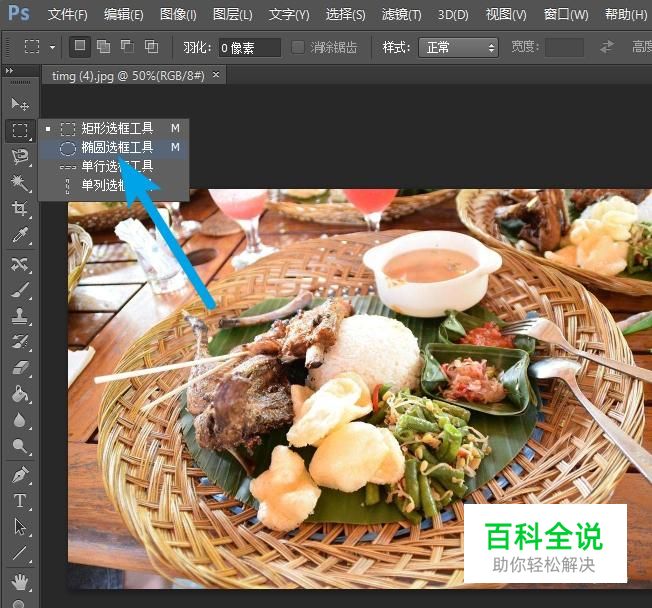Select the Dodge tool

click(20, 446)
